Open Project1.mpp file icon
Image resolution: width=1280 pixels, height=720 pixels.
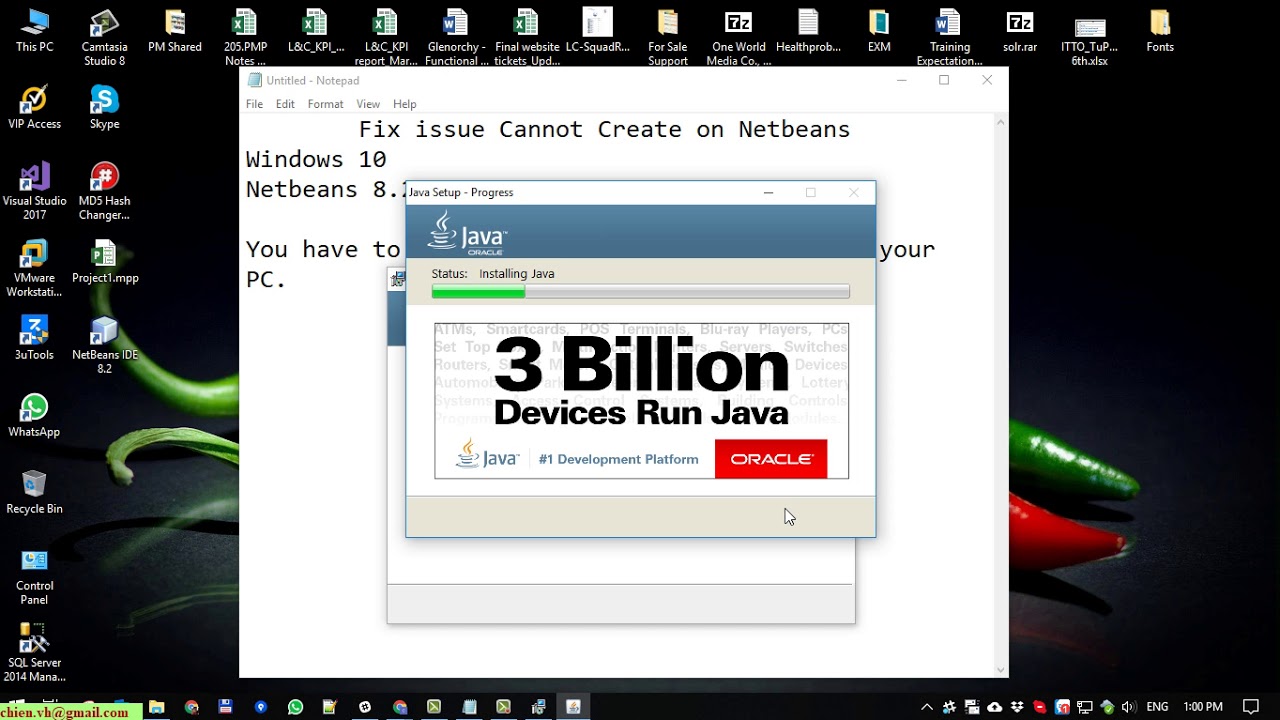[104, 262]
